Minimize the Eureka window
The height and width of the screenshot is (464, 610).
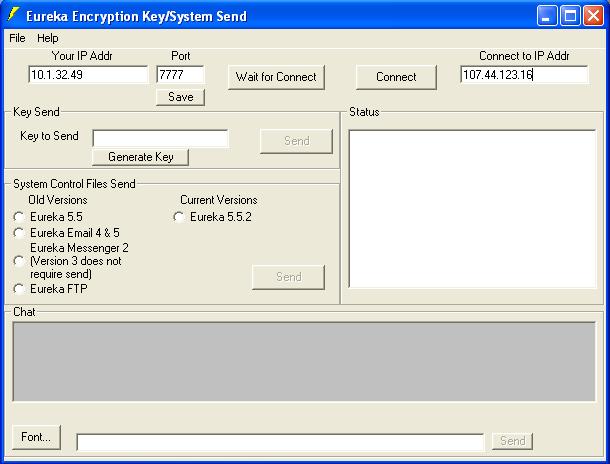pyautogui.click(x=547, y=16)
